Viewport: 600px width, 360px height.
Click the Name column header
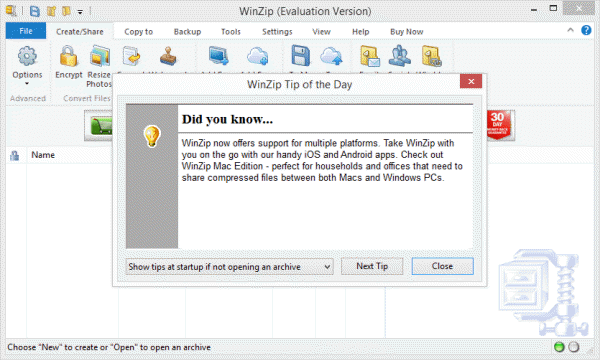pos(43,155)
